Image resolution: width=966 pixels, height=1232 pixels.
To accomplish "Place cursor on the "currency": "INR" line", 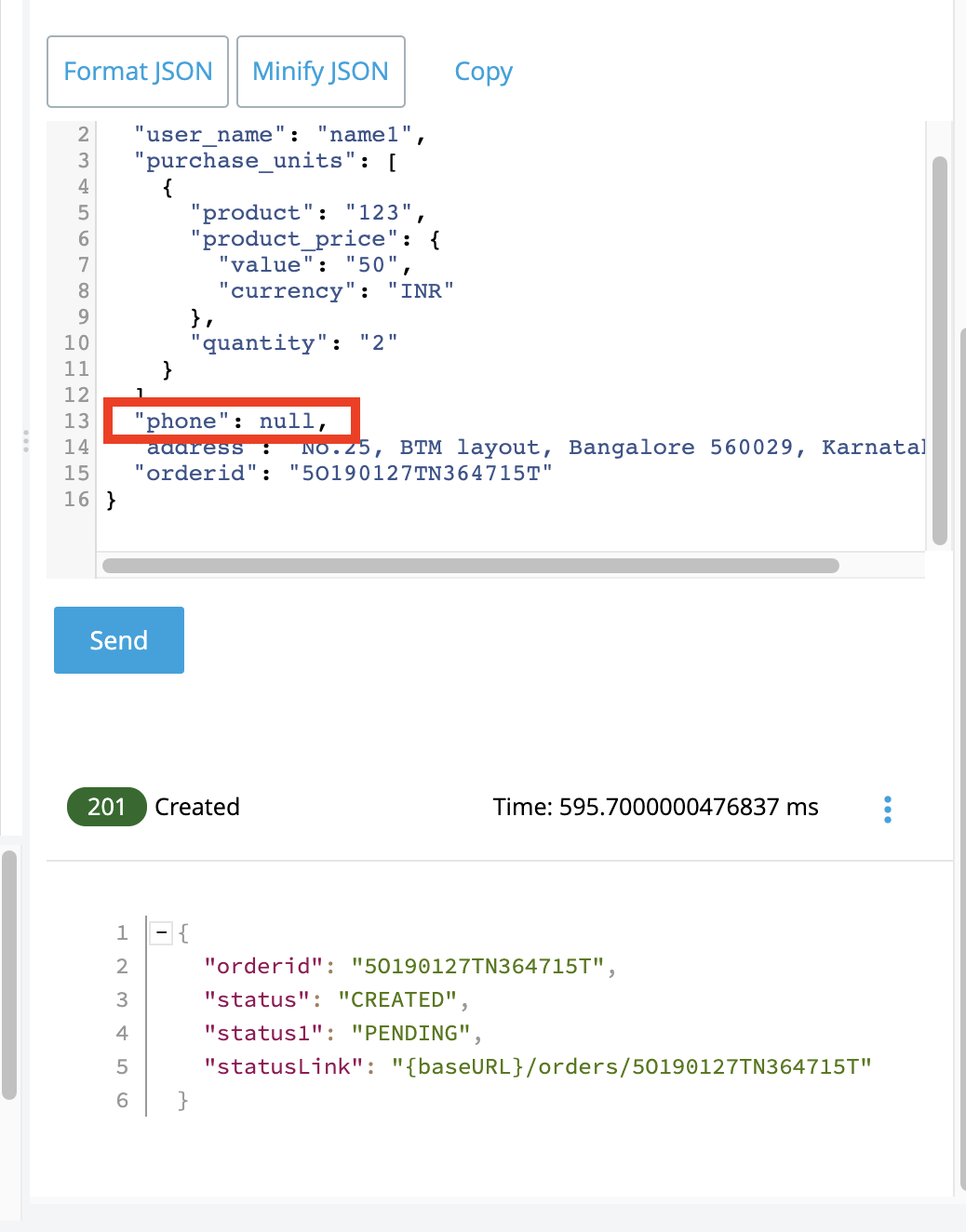I will click(x=335, y=291).
